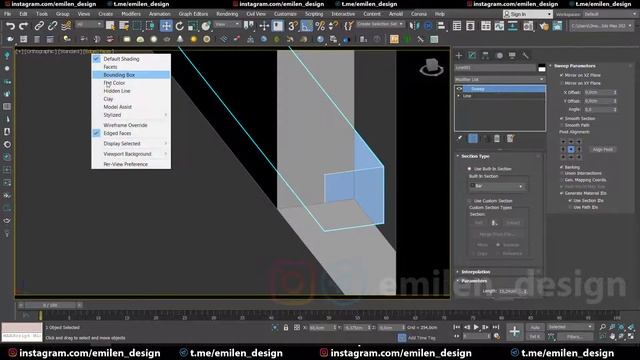This screenshot has width=640, height=360.
Task: Select Use Custom Section radio button
Action: click(469, 201)
